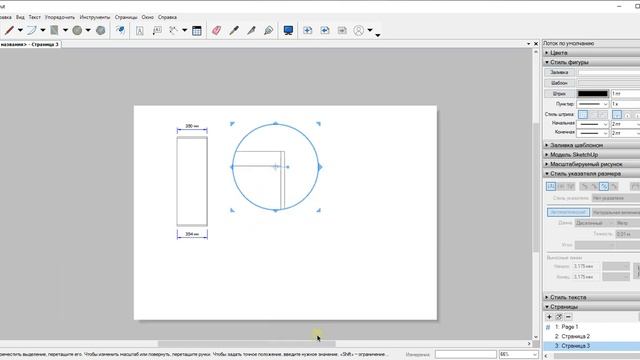Open Rectangle tool dropdown arrow
This screenshot has height=360, width=640.
point(65,30)
